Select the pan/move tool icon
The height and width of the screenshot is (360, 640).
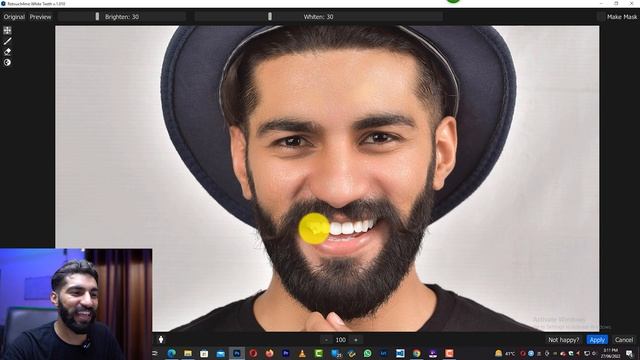(7, 30)
